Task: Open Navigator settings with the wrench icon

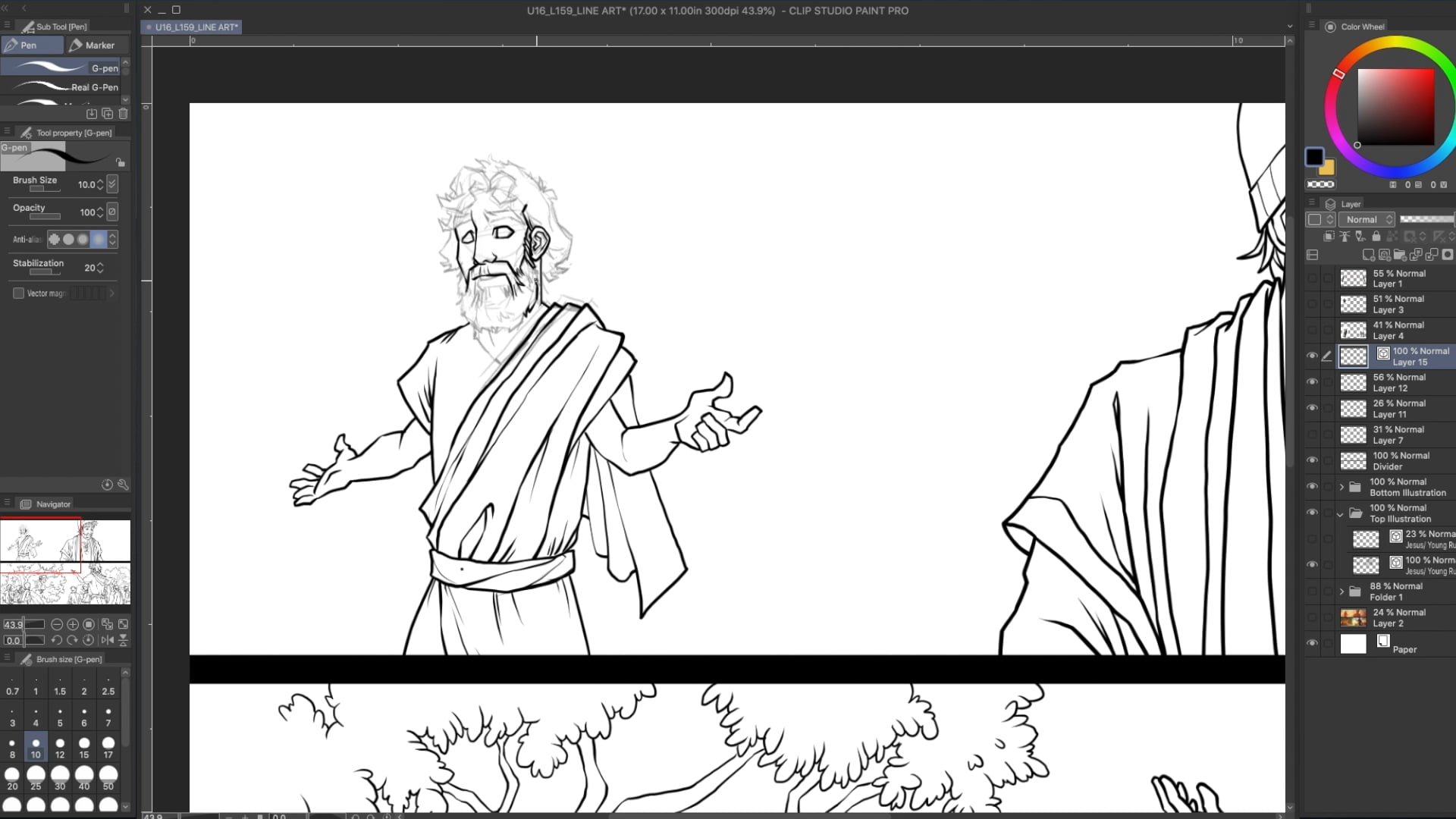Action: [123, 484]
